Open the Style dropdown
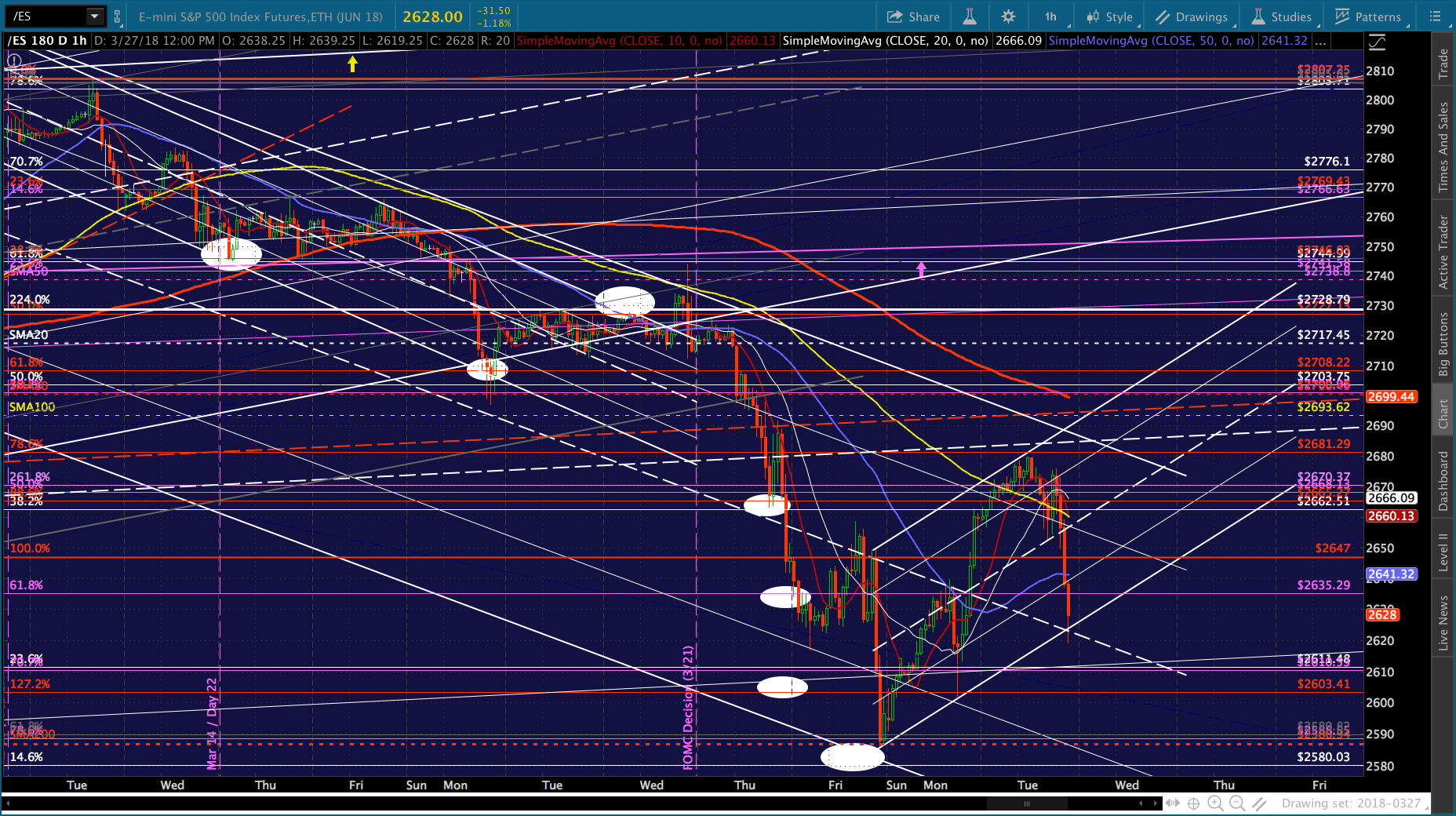 [x=1109, y=16]
